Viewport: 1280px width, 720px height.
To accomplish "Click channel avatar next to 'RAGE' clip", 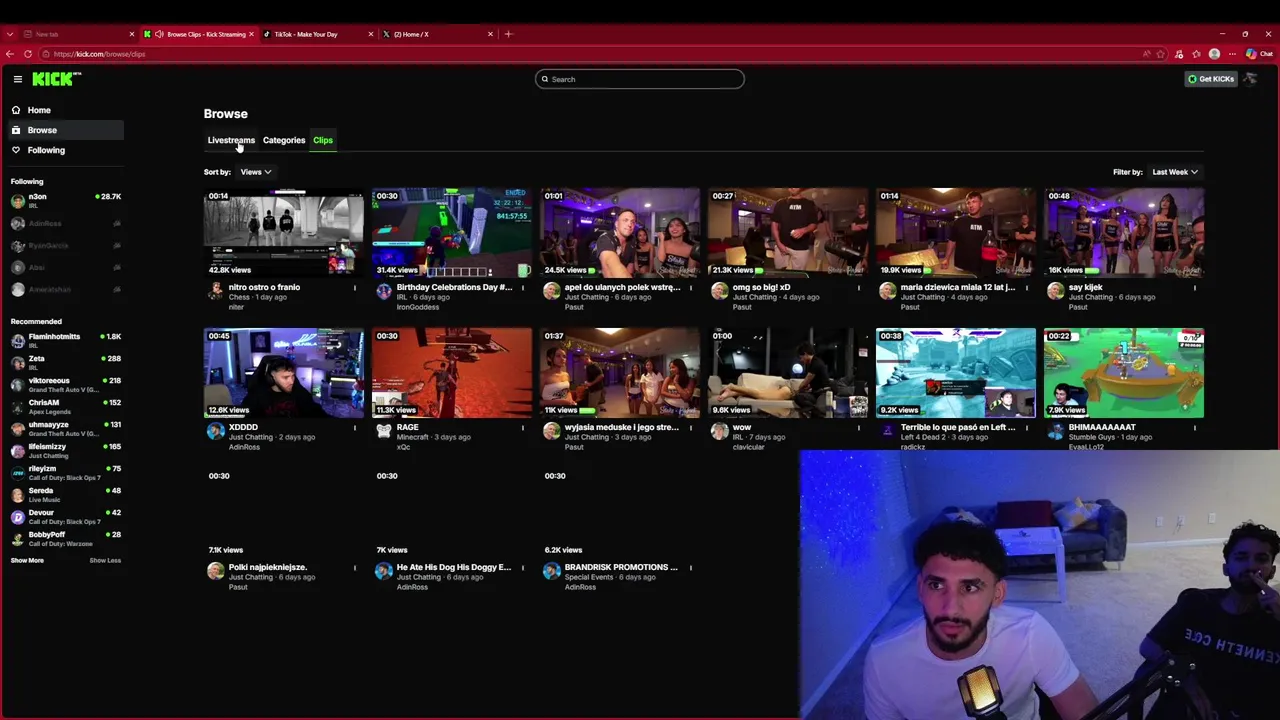I will point(384,431).
